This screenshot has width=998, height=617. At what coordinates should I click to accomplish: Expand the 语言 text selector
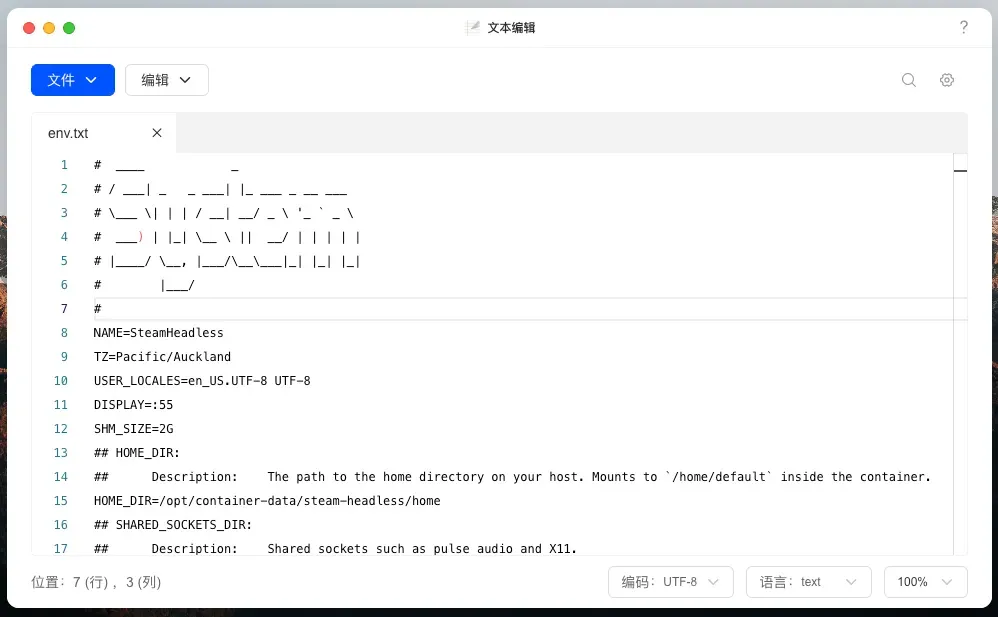pos(808,582)
